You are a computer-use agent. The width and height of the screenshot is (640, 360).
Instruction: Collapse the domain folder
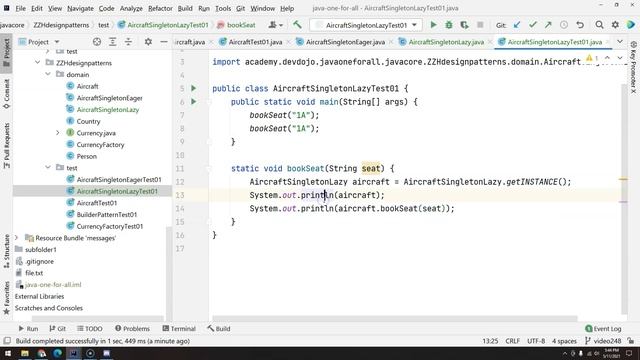pos(48,74)
